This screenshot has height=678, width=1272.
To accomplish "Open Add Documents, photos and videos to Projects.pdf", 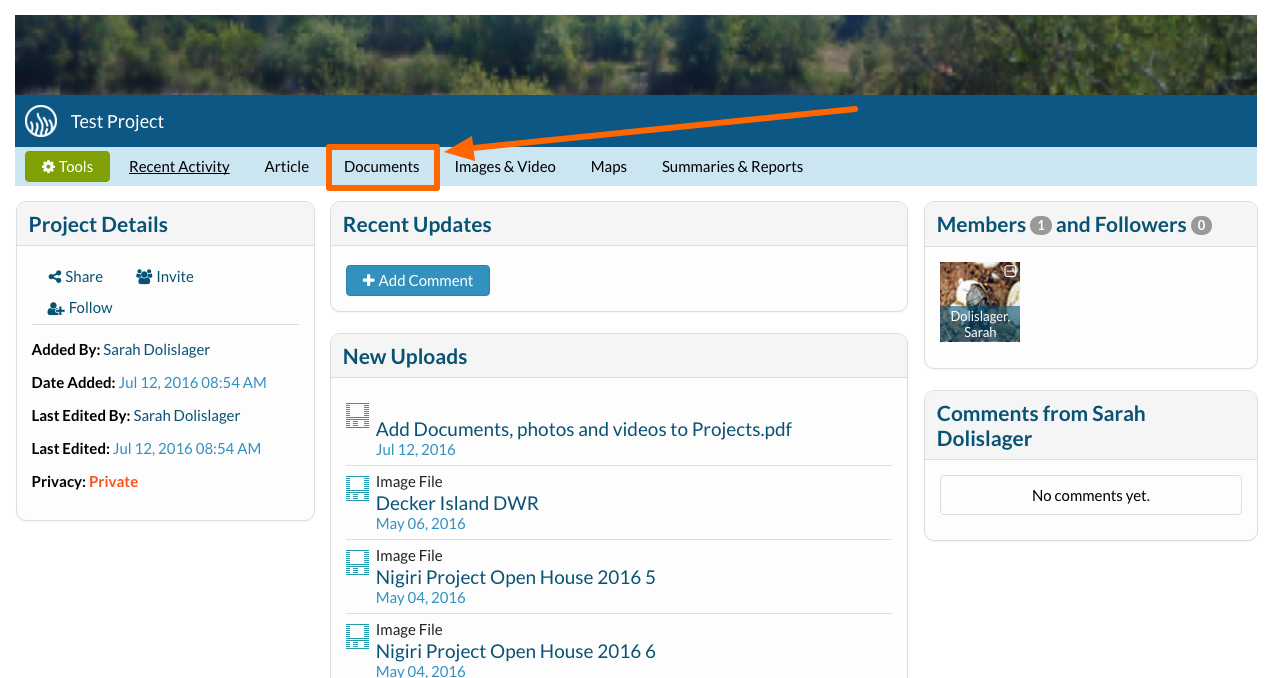I will pos(583,429).
